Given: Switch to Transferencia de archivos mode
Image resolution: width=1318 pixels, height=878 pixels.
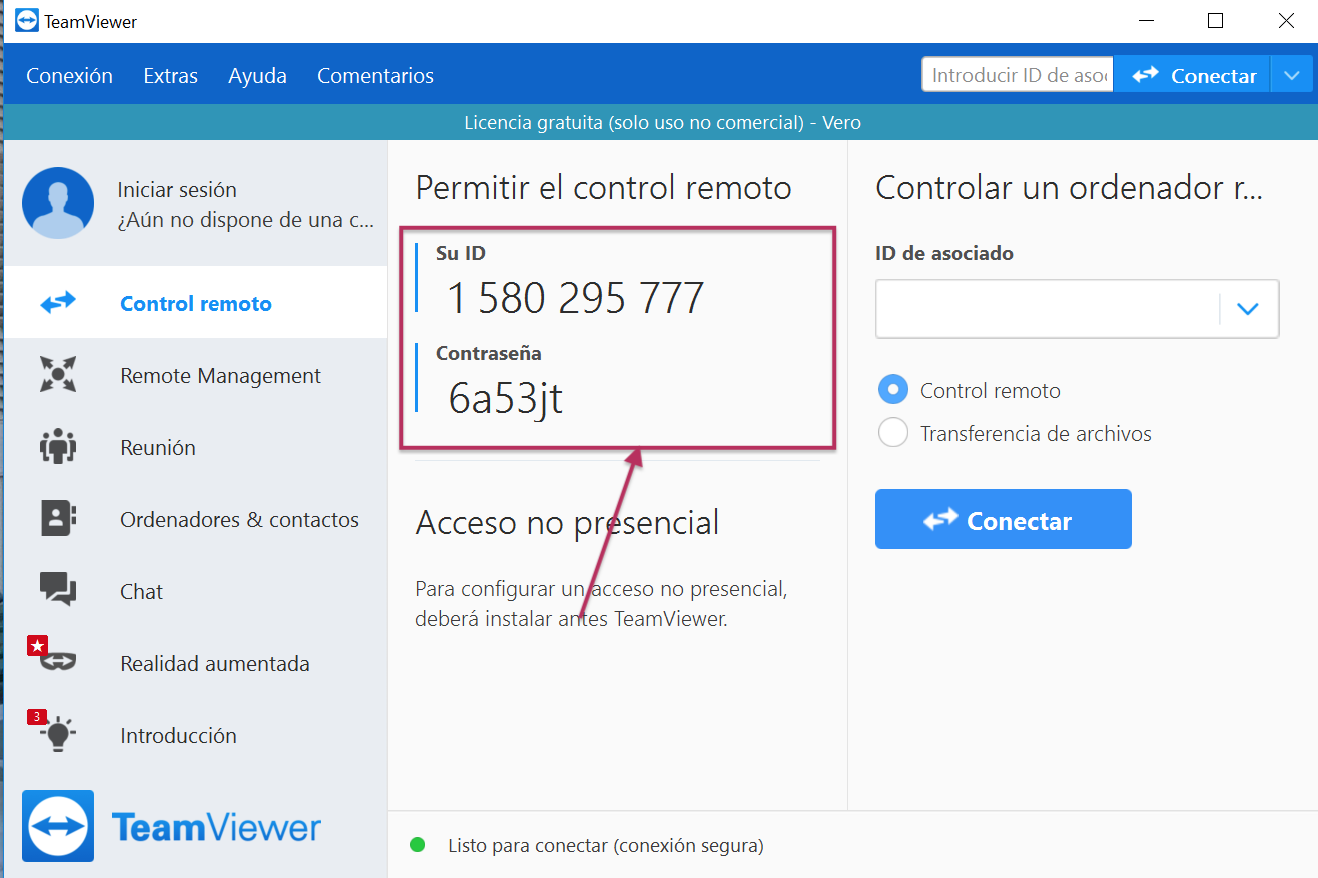Looking at the screenshot, I should pyautogui.click(x=892, y=433).
